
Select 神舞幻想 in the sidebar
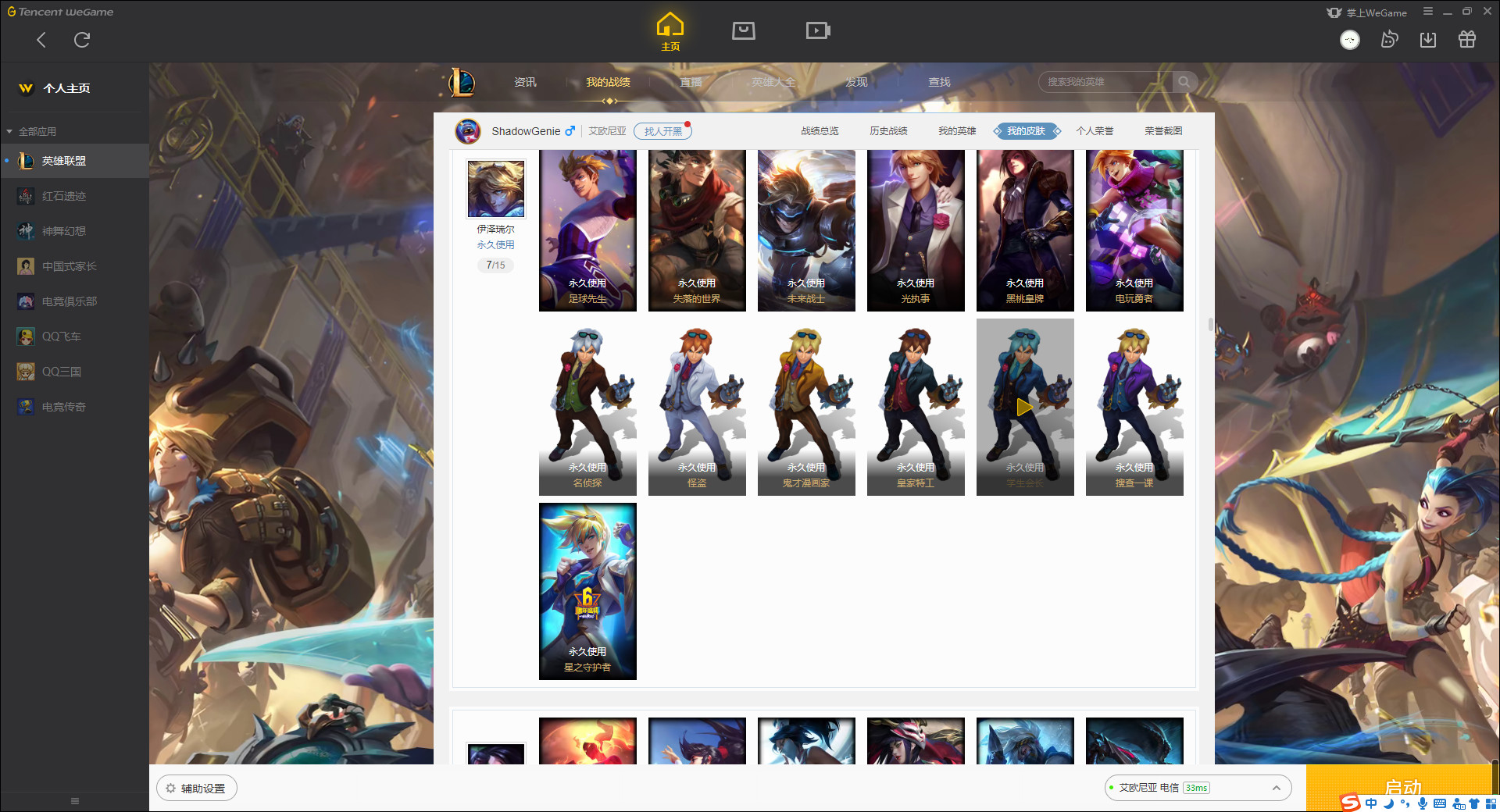tap(74, 231)
